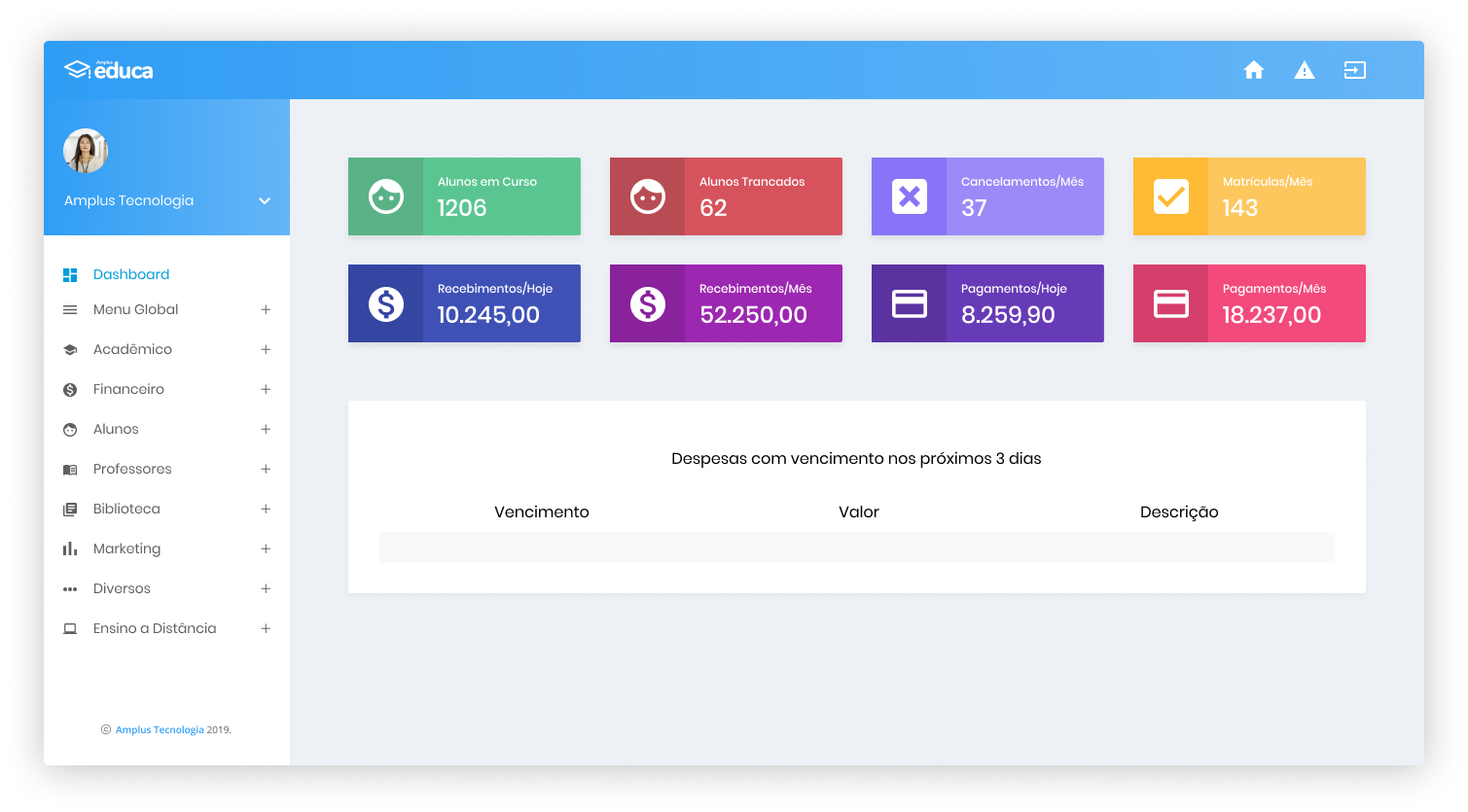This screenshot has width=1468, height=812.
Task: Click the 8.259,90 Pagamentos/Hoje value
Action: (x=1008, y=315)
